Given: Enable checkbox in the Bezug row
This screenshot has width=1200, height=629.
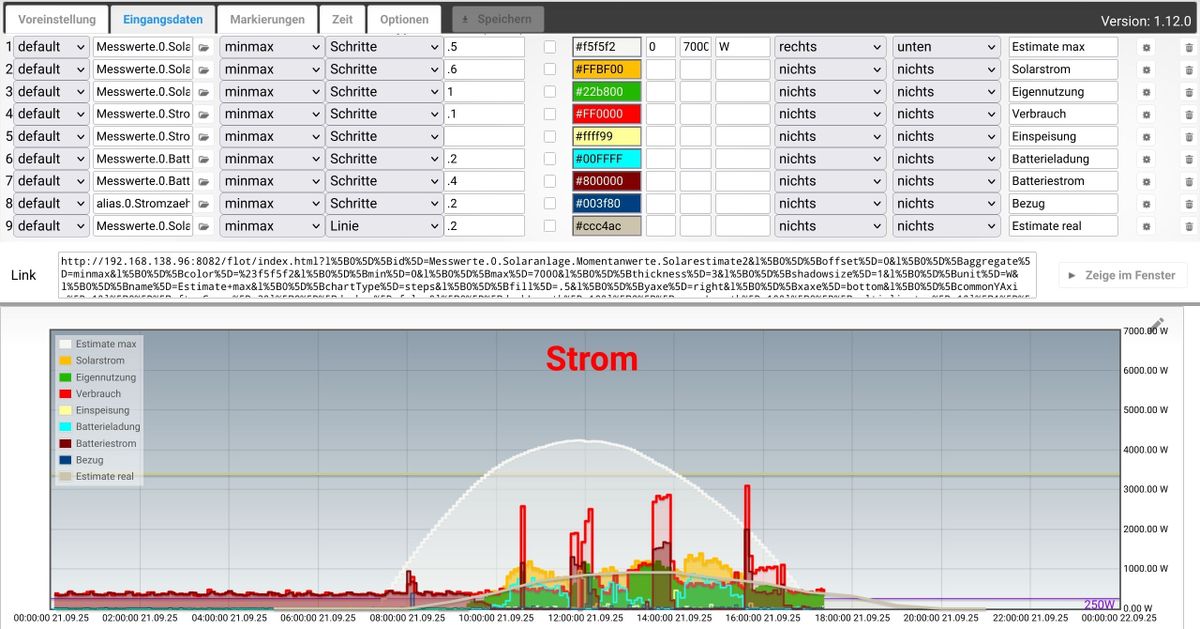Looking at the screenshot, I should (x=550, y=203).
